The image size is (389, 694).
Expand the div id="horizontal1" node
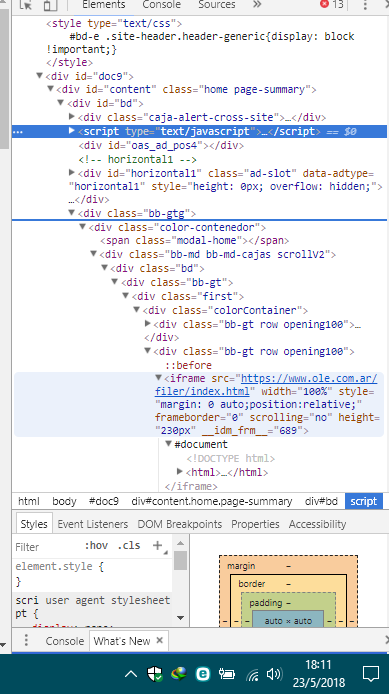72,173
